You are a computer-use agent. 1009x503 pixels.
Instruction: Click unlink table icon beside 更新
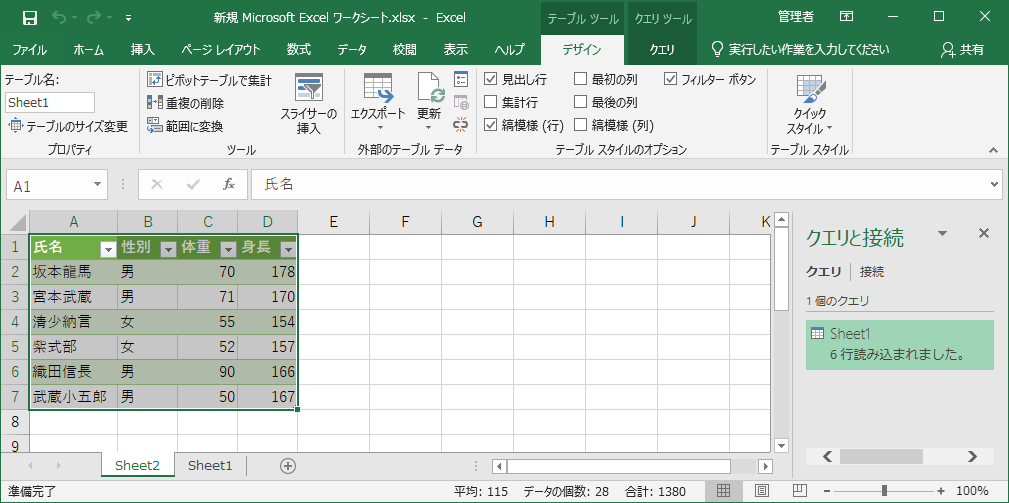click(461, 123)
